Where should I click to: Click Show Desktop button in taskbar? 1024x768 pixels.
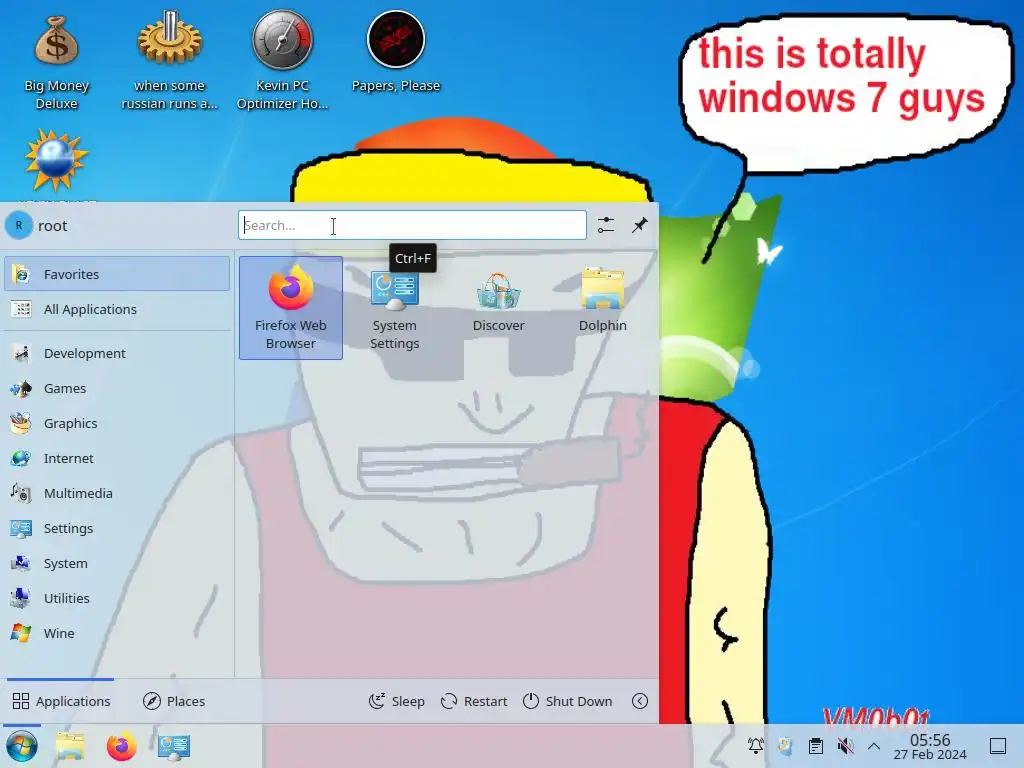tap(998, 746)
